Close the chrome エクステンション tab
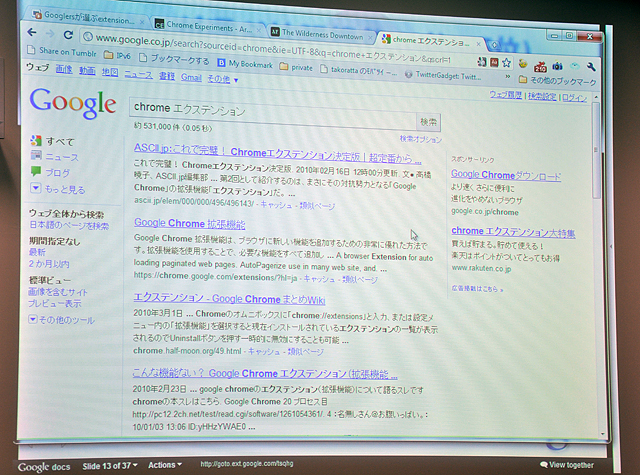 point(478,44)
